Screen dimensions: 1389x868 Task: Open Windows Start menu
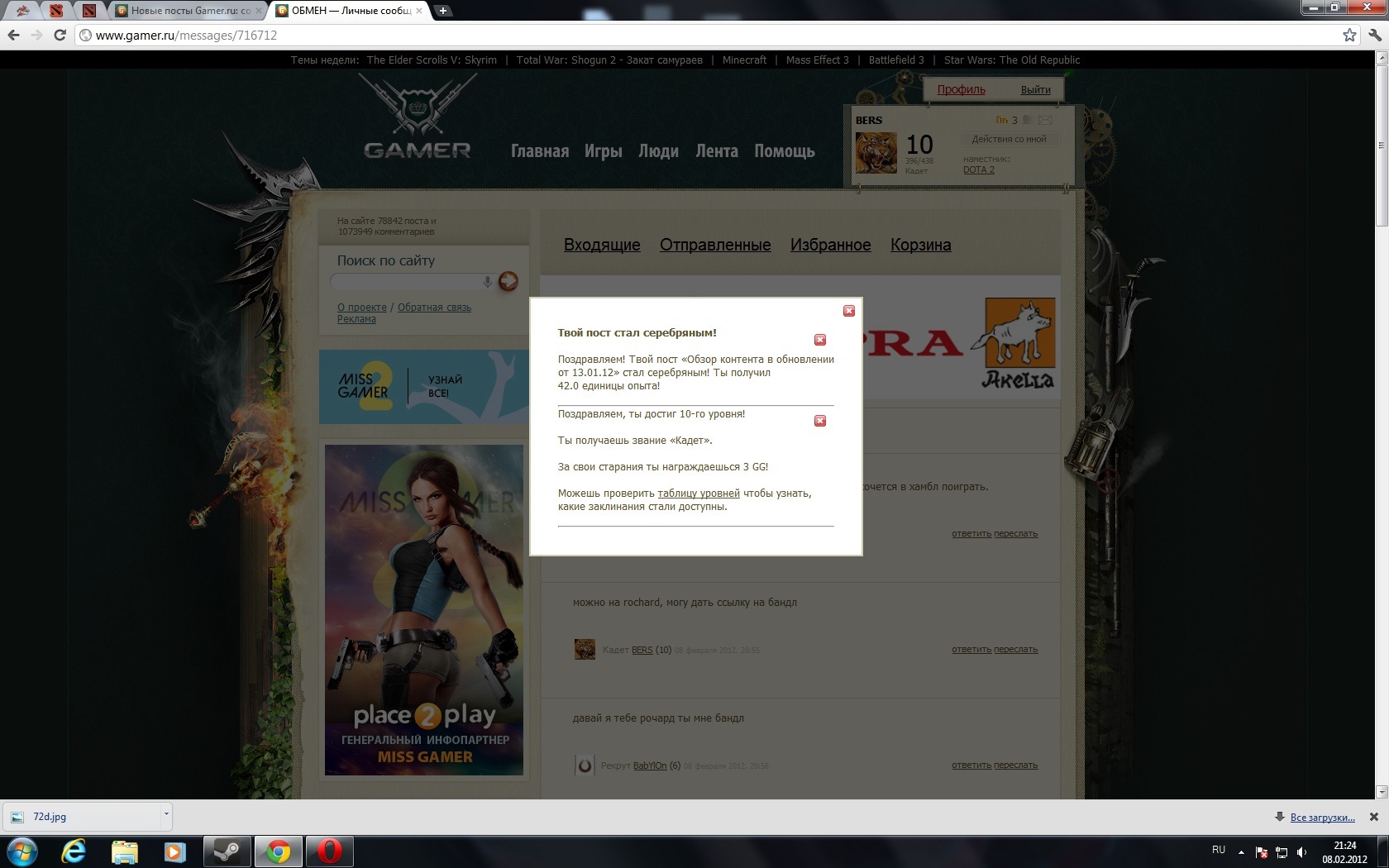22,851
